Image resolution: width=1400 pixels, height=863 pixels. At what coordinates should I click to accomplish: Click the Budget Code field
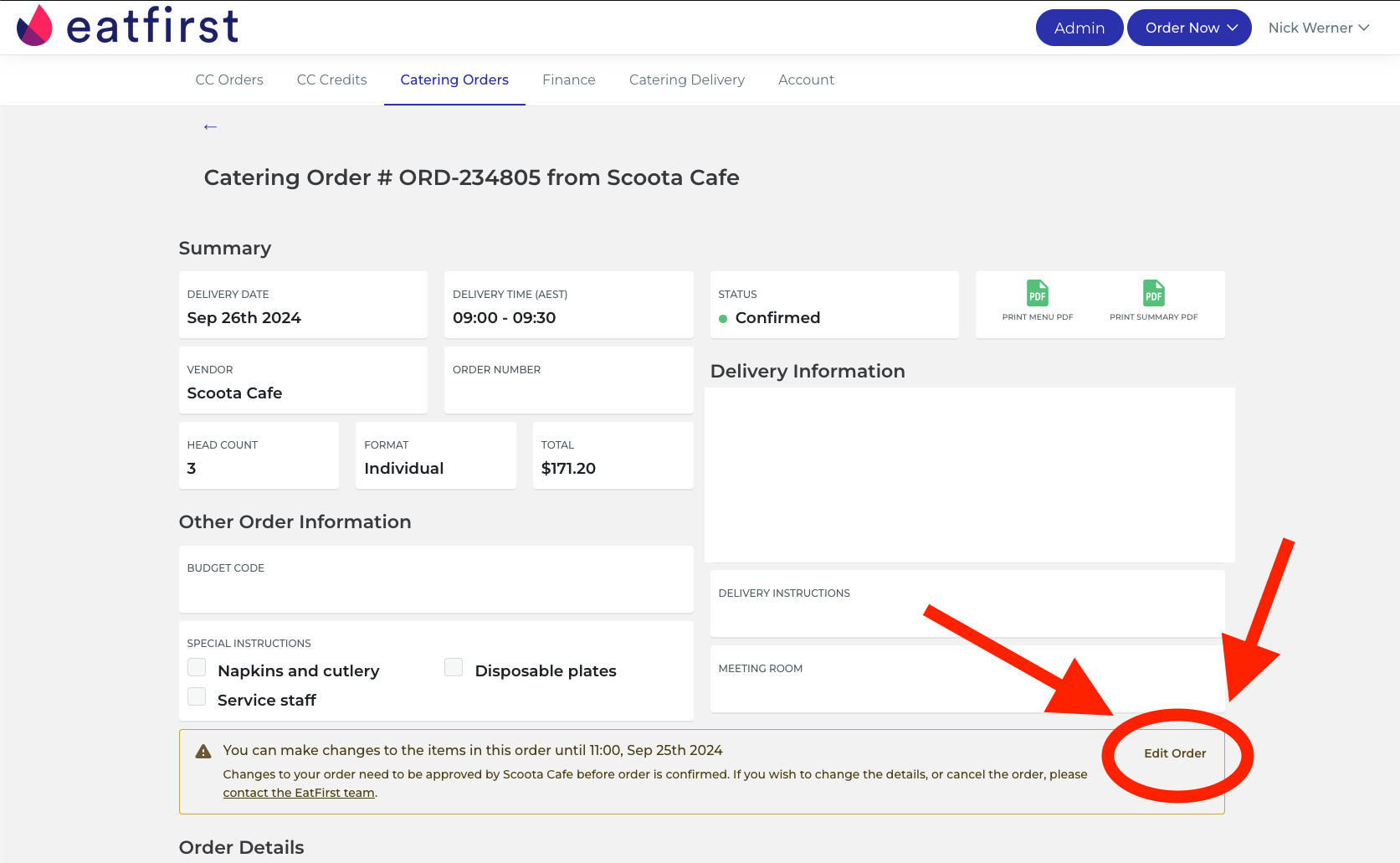436,579
